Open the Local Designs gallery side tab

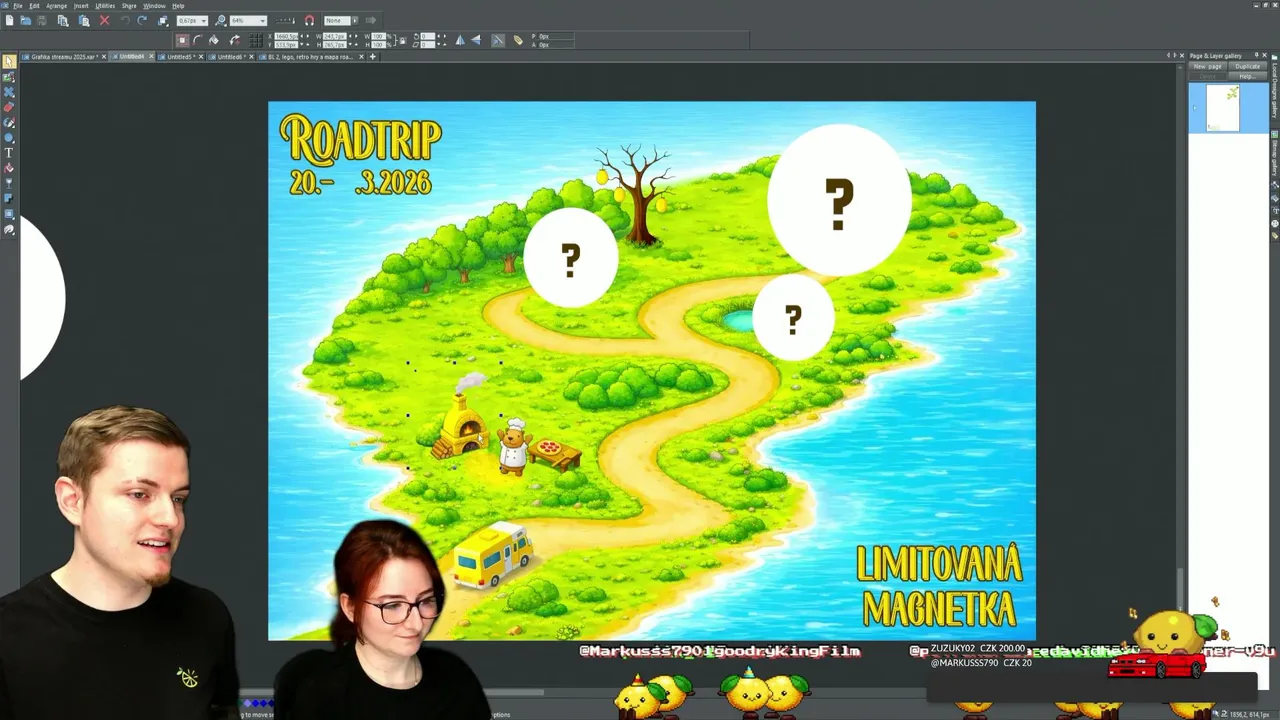(1274, 87)
